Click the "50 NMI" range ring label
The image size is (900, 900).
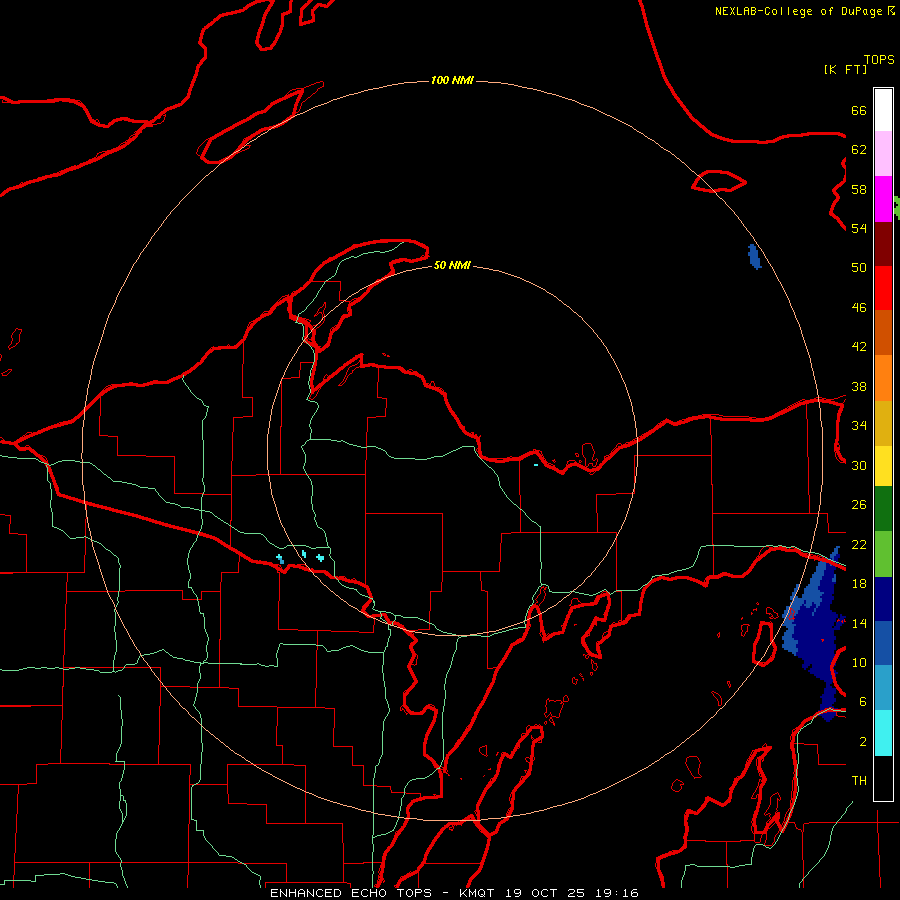(x=452, y=265)
